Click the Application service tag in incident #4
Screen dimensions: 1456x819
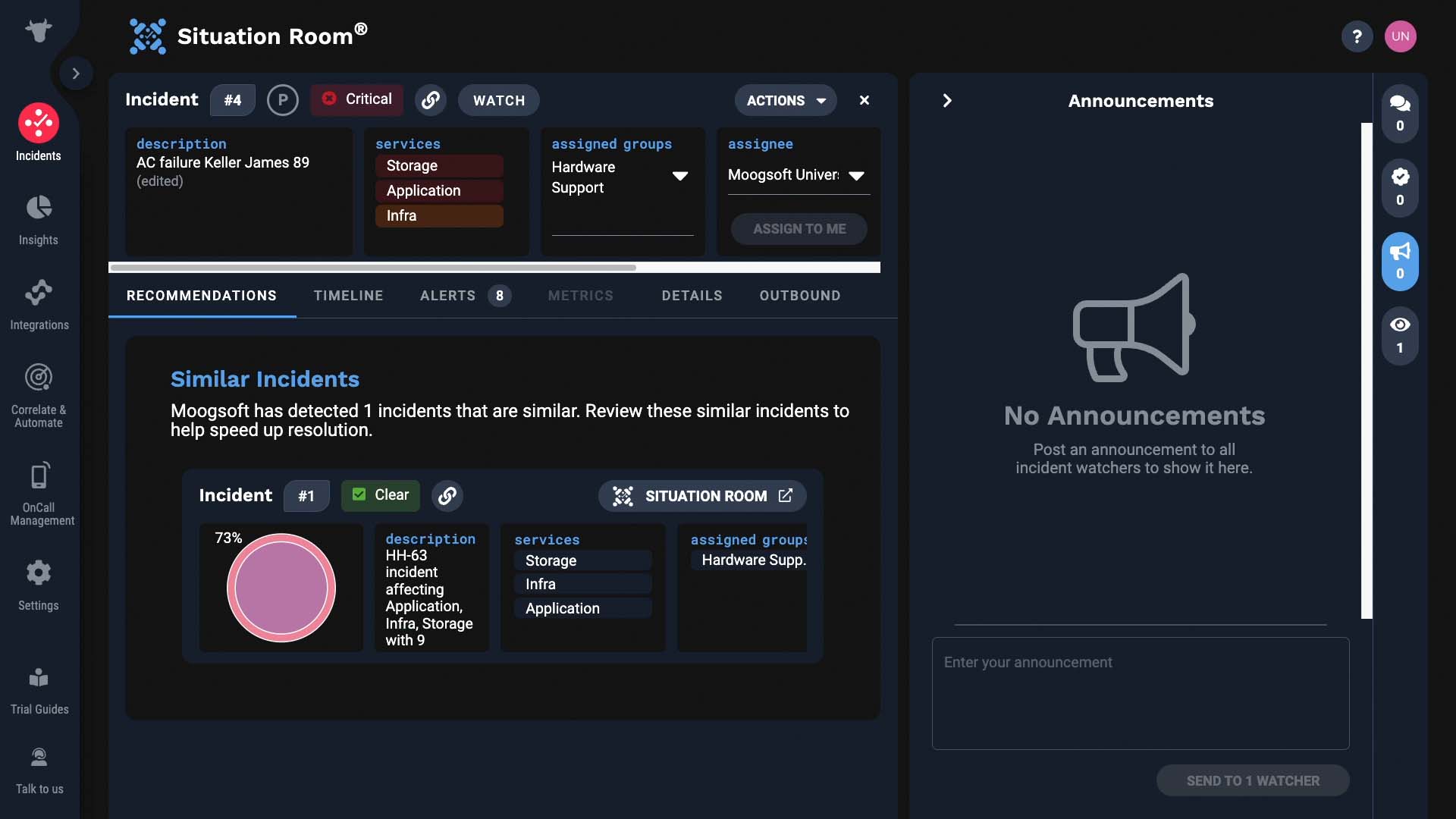click(x=438, y=190)
